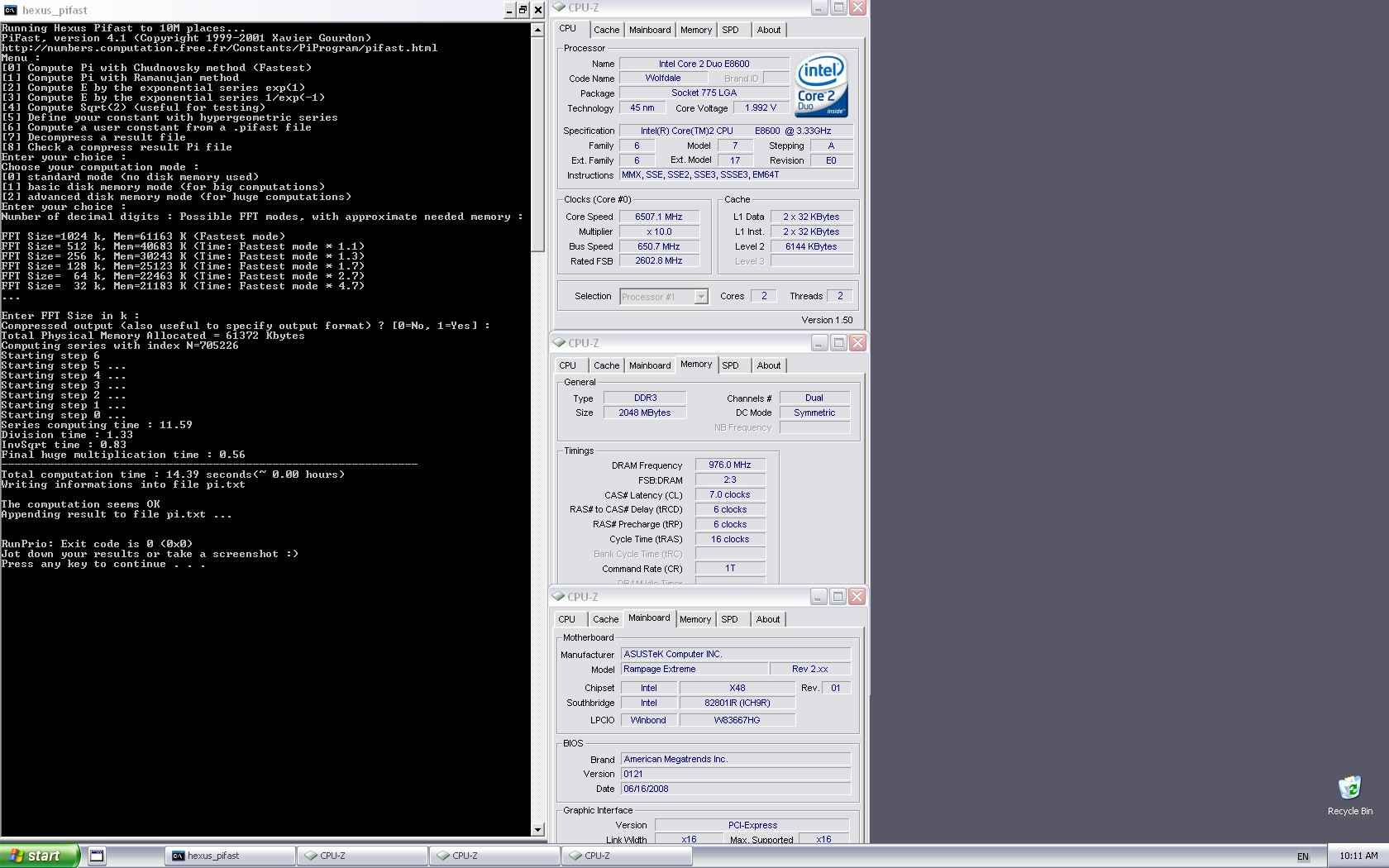Click the Mainboard CPU-Z window title icon
Viewport: 1389px width, 868px height.
pyautogui.click(x=560, y=596)
